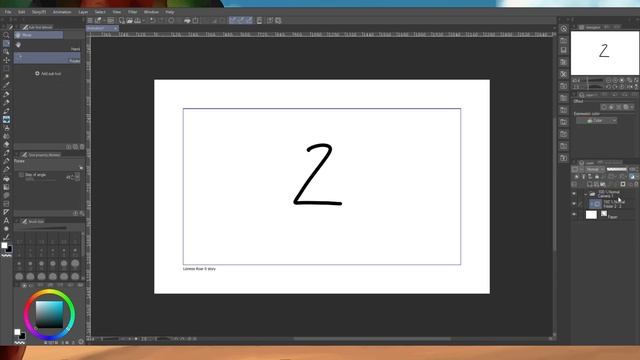The width and height of the screenshot is (640, 360).
Task: Select the Zoom magnifier tool in left toolbar
Action: tap(6, 35)
